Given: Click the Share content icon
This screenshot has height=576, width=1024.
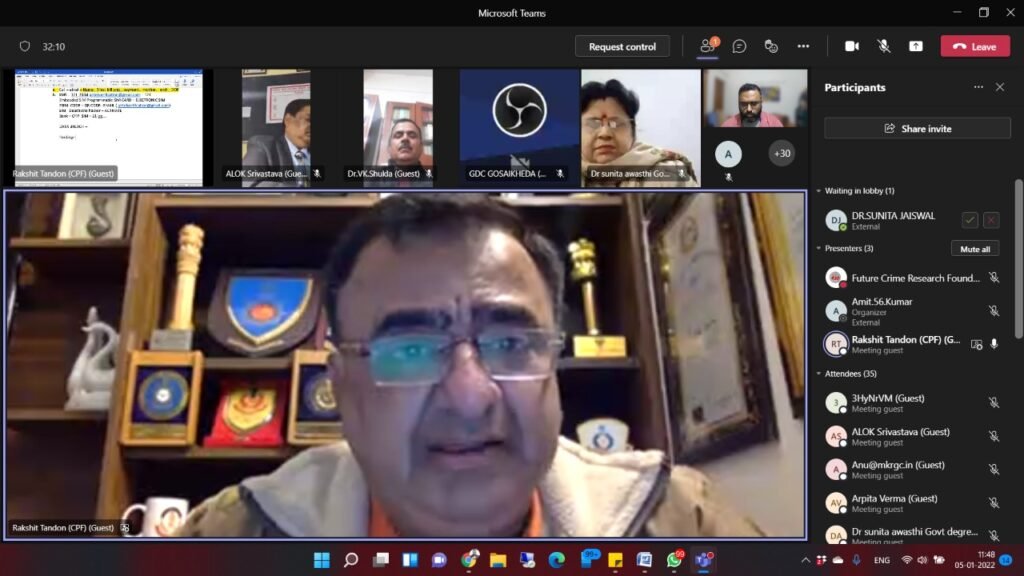Looking at the screenshot, I should click(916, 46).
